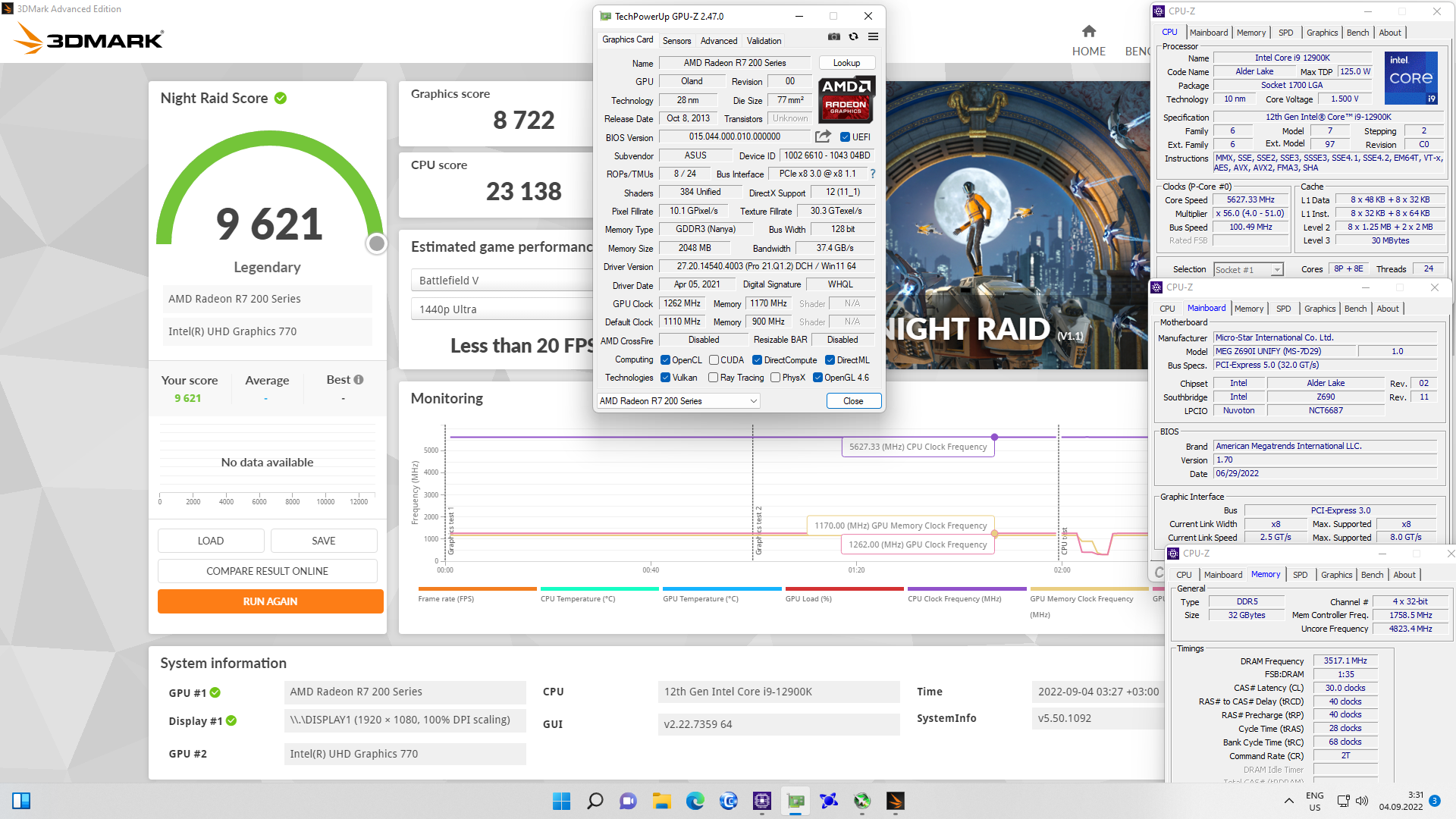1456x819 pixels.
Task: Open About tab in top CPU-Z window
Action: click(x=1389, y=33)
